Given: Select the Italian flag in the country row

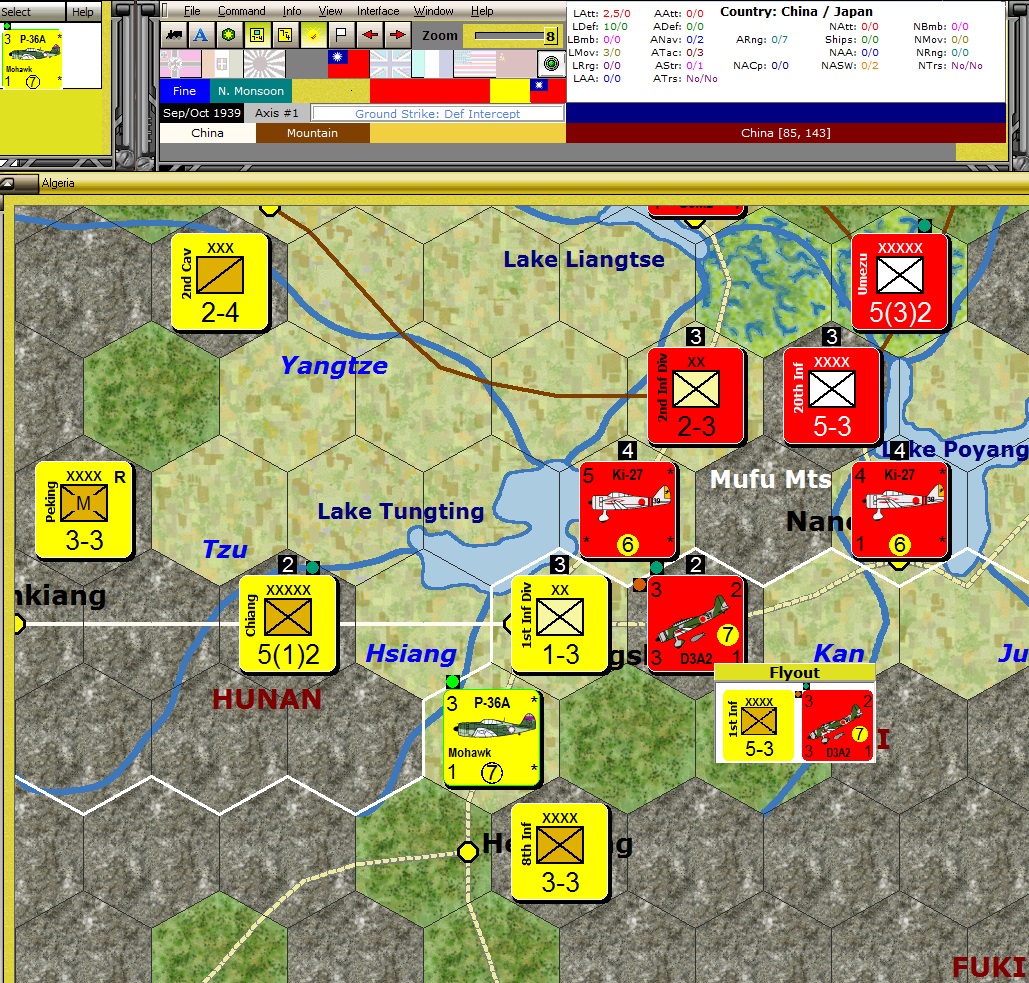Looking at the screenshot, I should click(x=222, y=64).
